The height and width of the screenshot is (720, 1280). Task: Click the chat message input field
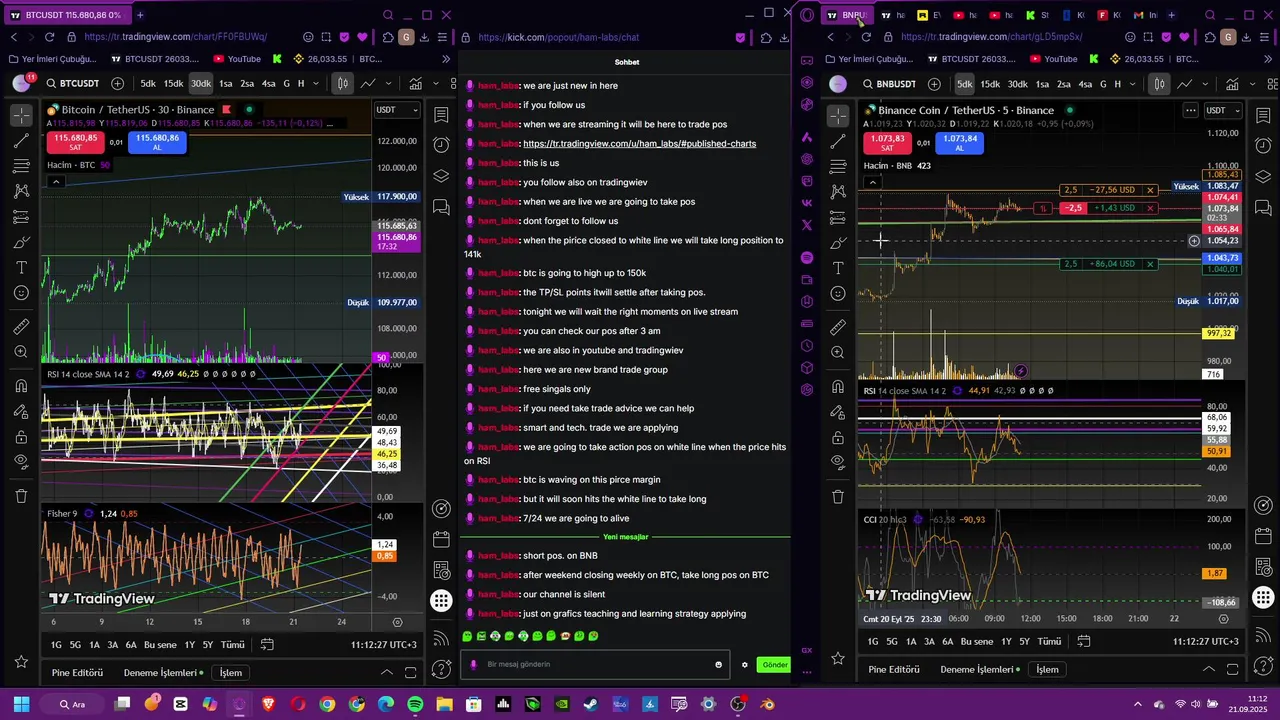(x=595, y=665)
